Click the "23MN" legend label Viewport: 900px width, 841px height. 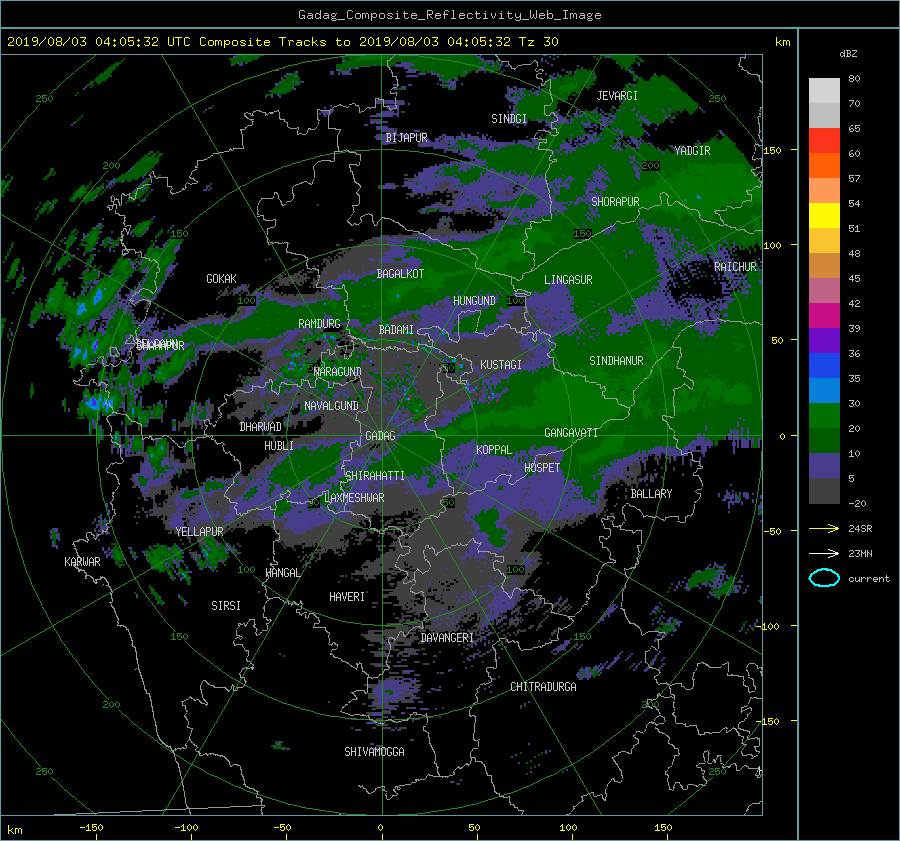tap(860, 553)
